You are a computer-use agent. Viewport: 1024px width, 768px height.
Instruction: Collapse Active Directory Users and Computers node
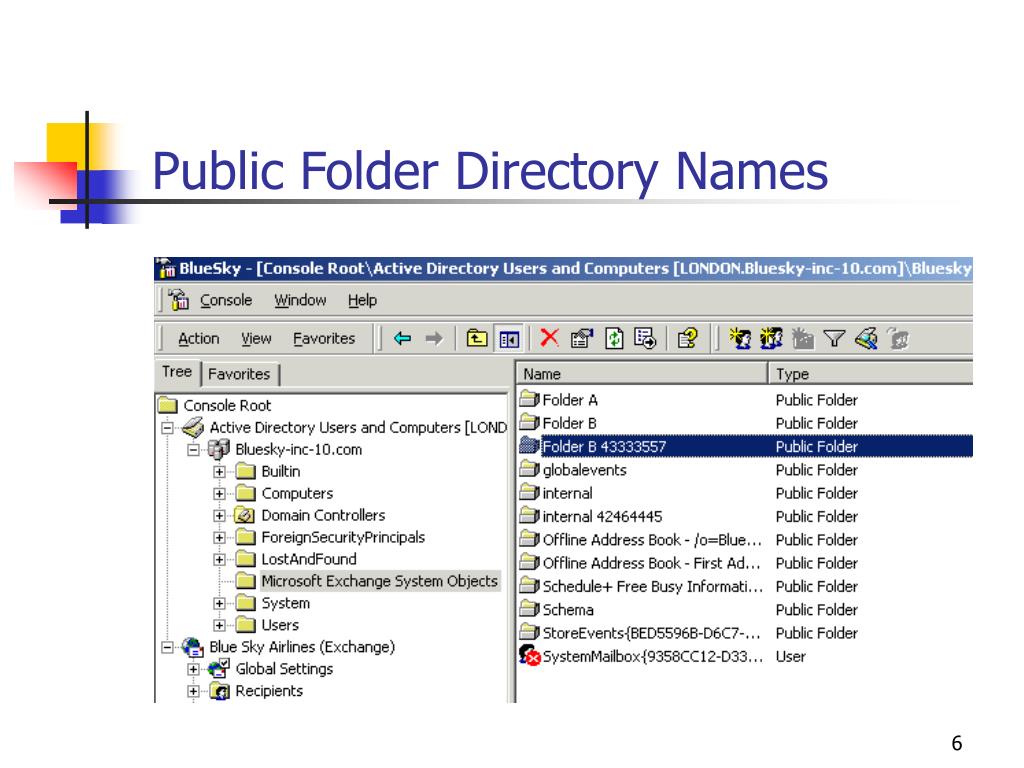[167, 428]
